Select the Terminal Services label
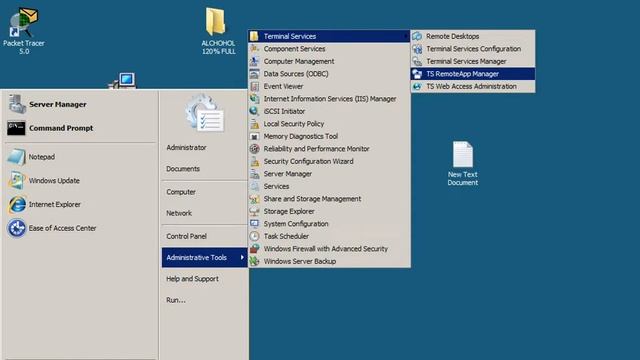The image size is (640, 360). pyautogui.click(x=290, y=36)
